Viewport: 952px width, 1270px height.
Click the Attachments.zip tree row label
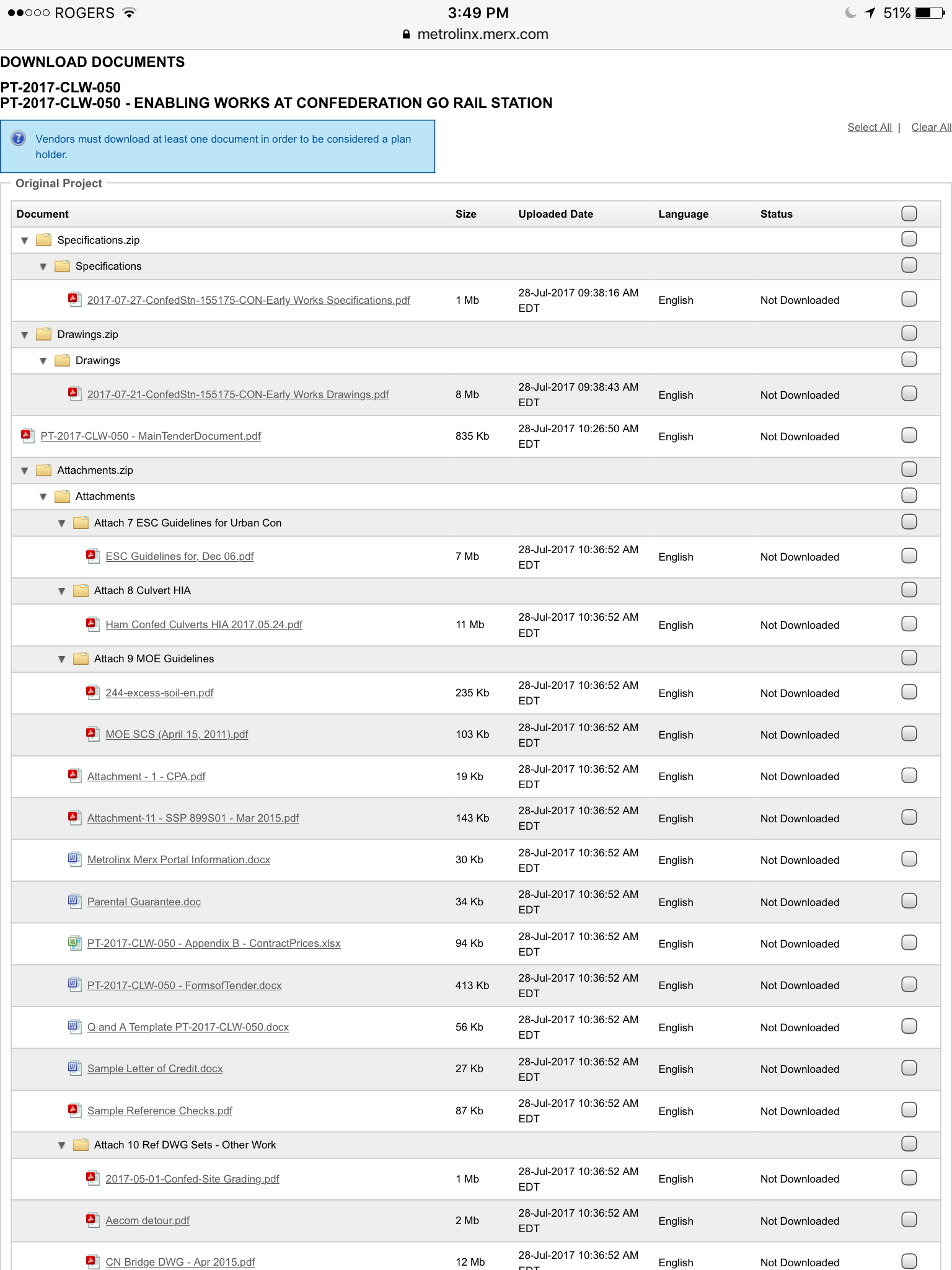(95, 470)
